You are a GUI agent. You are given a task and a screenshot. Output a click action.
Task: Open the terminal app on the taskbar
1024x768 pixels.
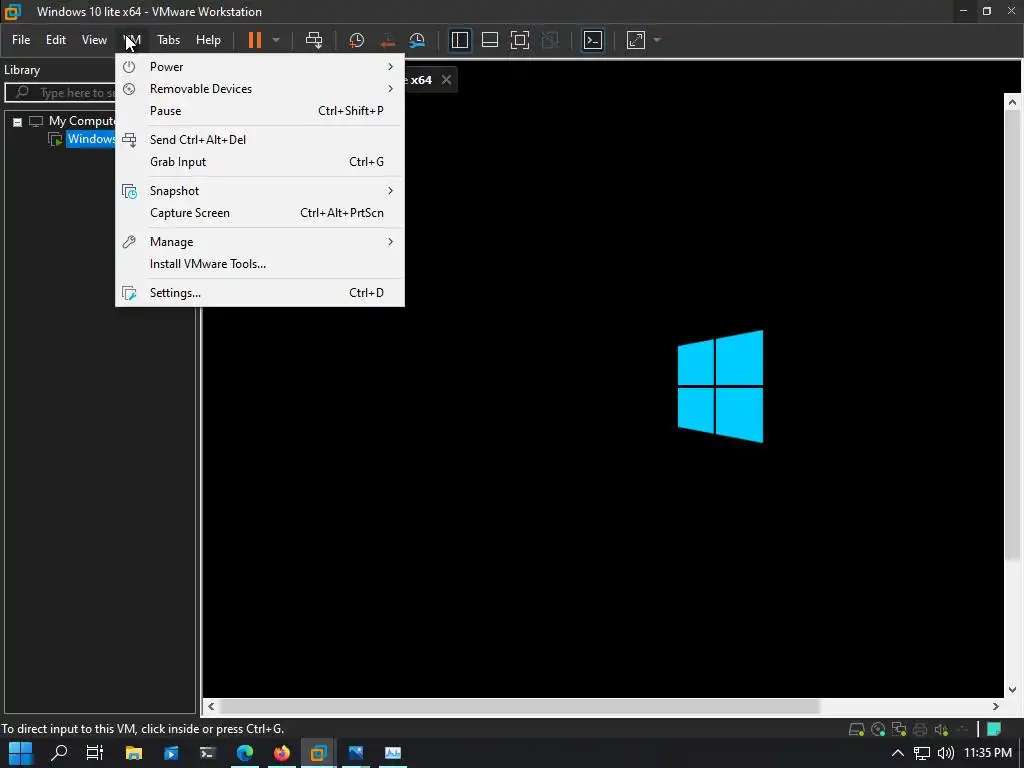click(208, 753)
